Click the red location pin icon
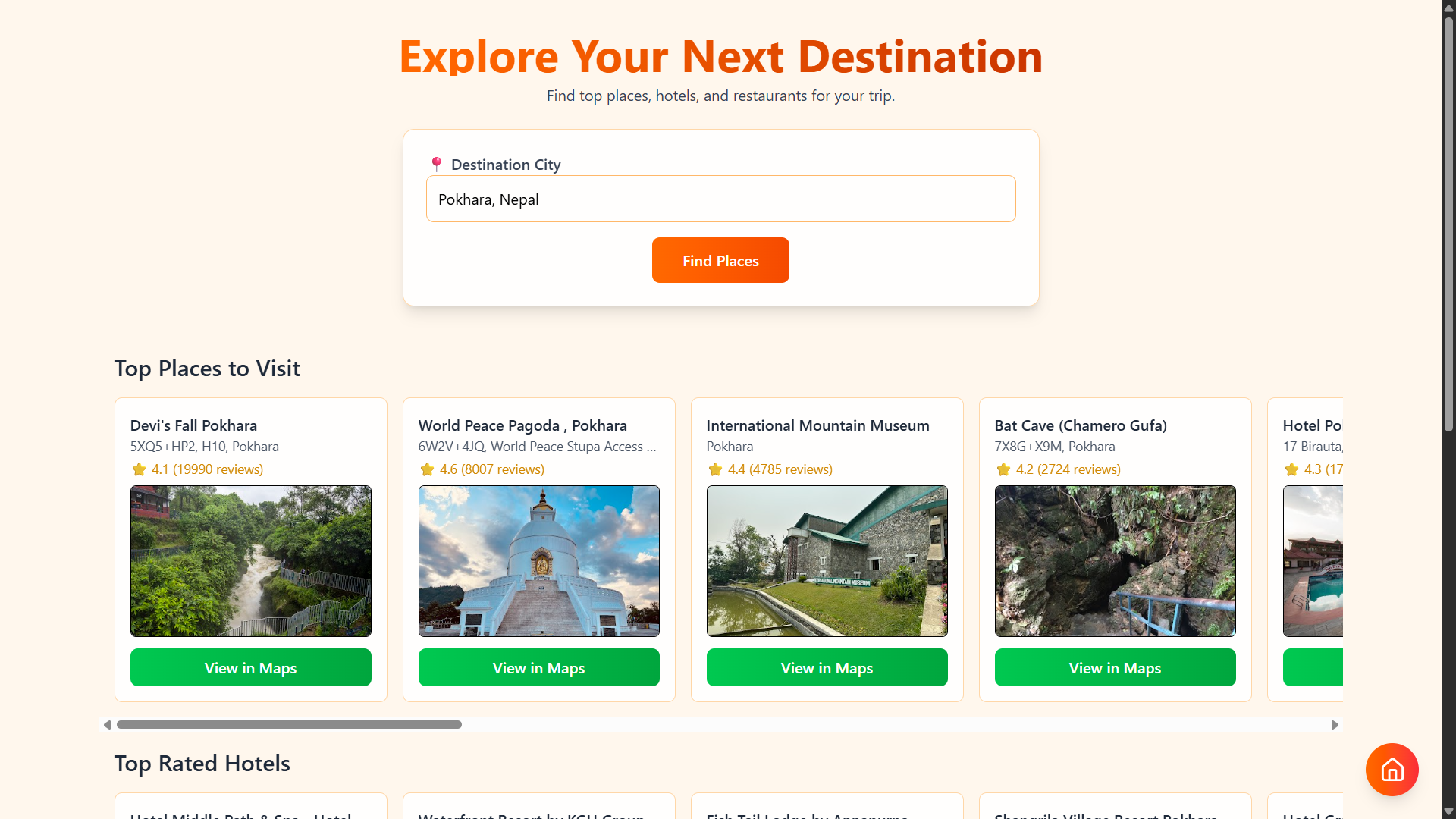 pos(436,164)
